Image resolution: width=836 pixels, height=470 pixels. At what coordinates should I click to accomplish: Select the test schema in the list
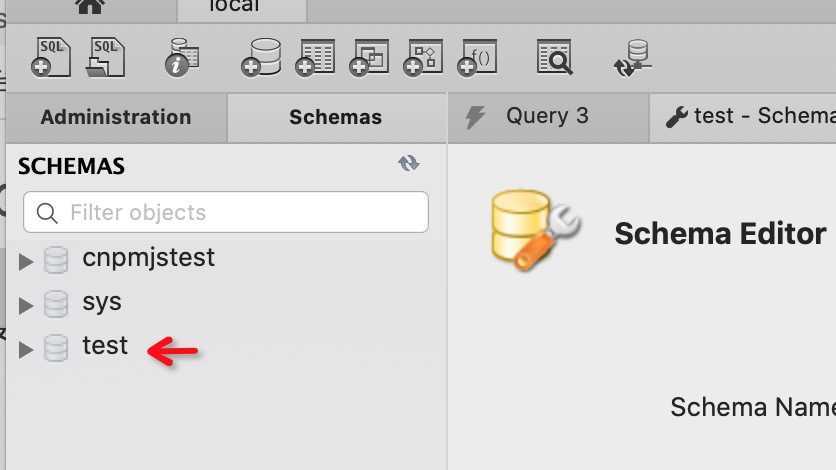105,346
